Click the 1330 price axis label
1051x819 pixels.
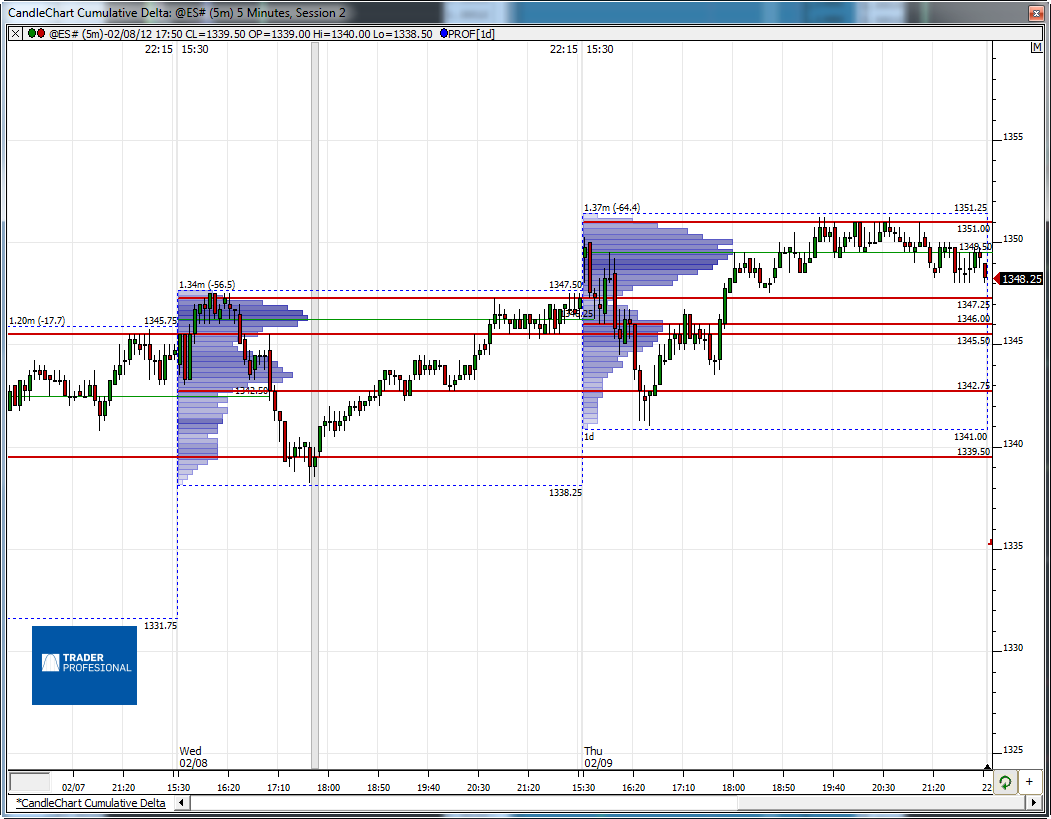pos(1013,648)
